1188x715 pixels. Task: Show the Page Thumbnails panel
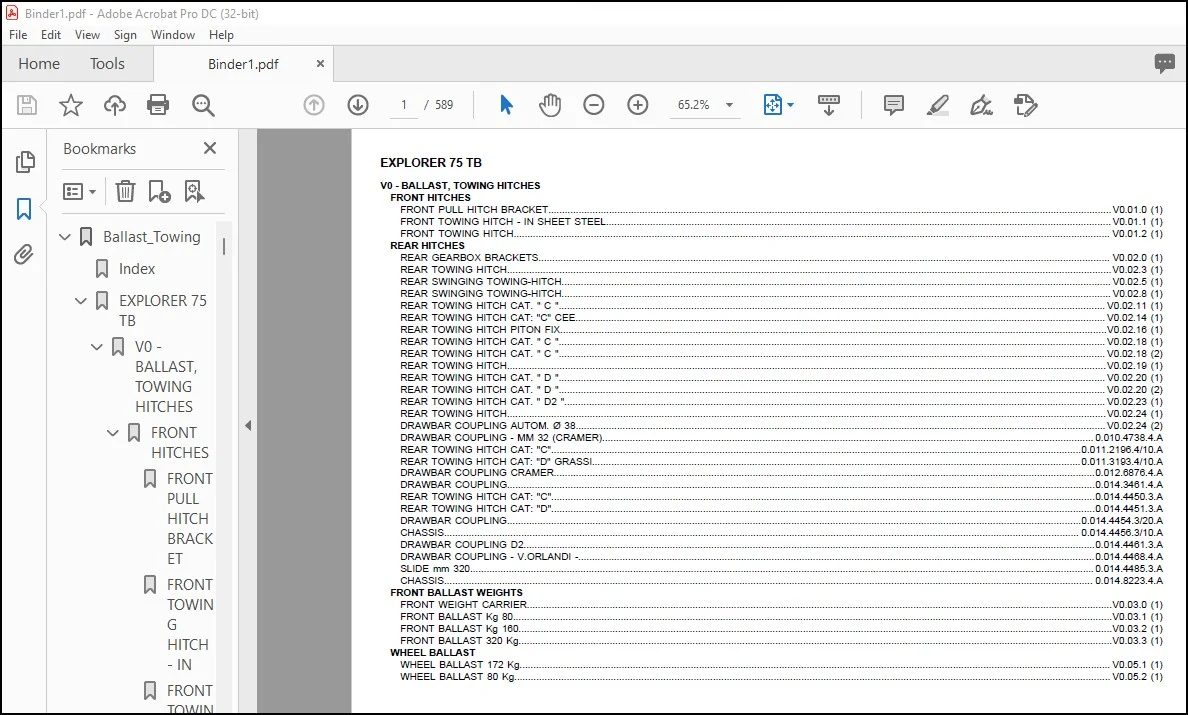point(25,161)
